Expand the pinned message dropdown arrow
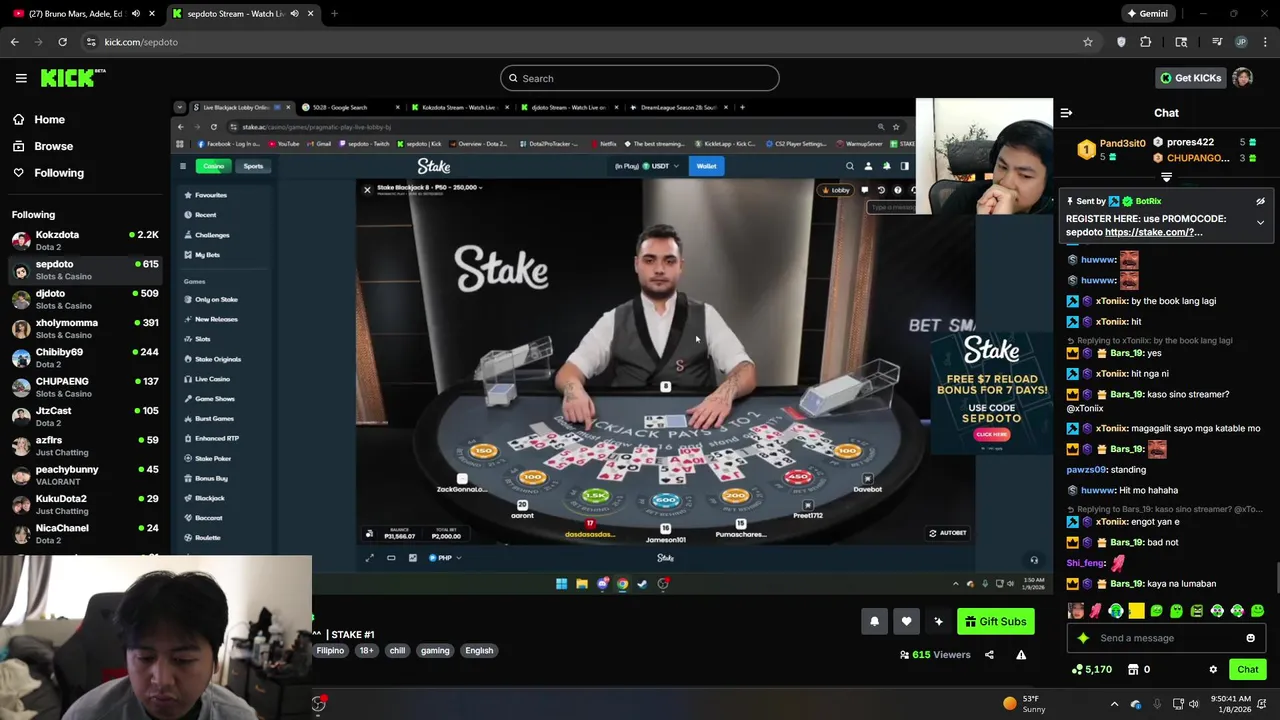Image resolution: width=1280 pixels, height=720 pixels. 1260,222
